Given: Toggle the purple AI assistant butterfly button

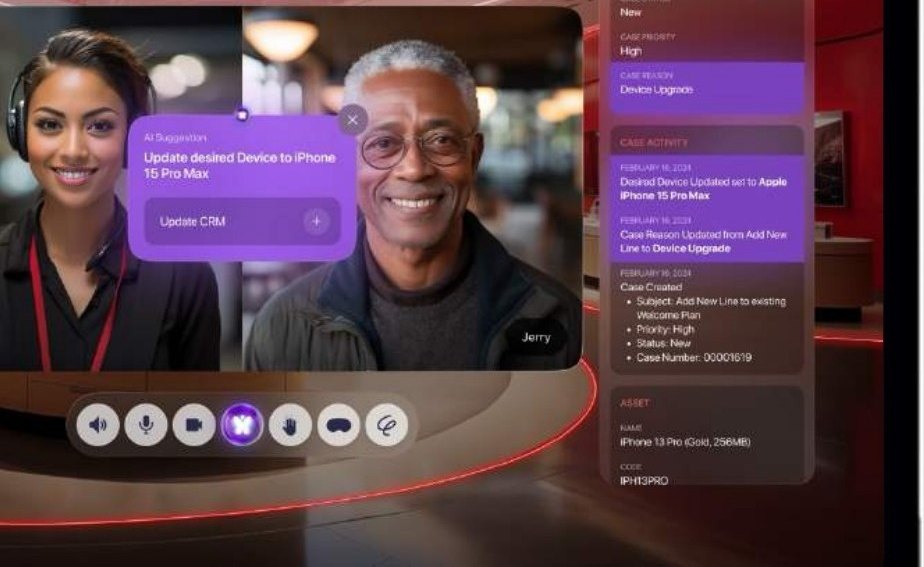Looking at the screenshot, I should pos(242,424).
